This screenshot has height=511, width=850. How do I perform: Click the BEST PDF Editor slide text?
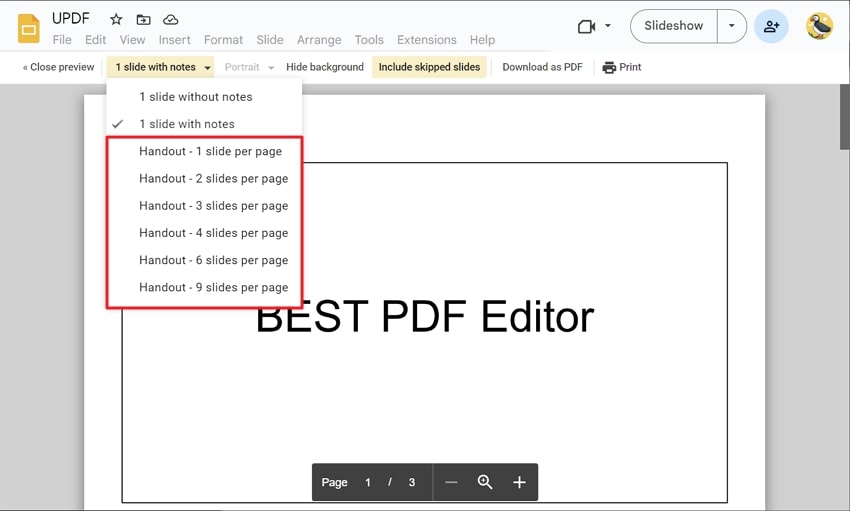click(425, 316)
